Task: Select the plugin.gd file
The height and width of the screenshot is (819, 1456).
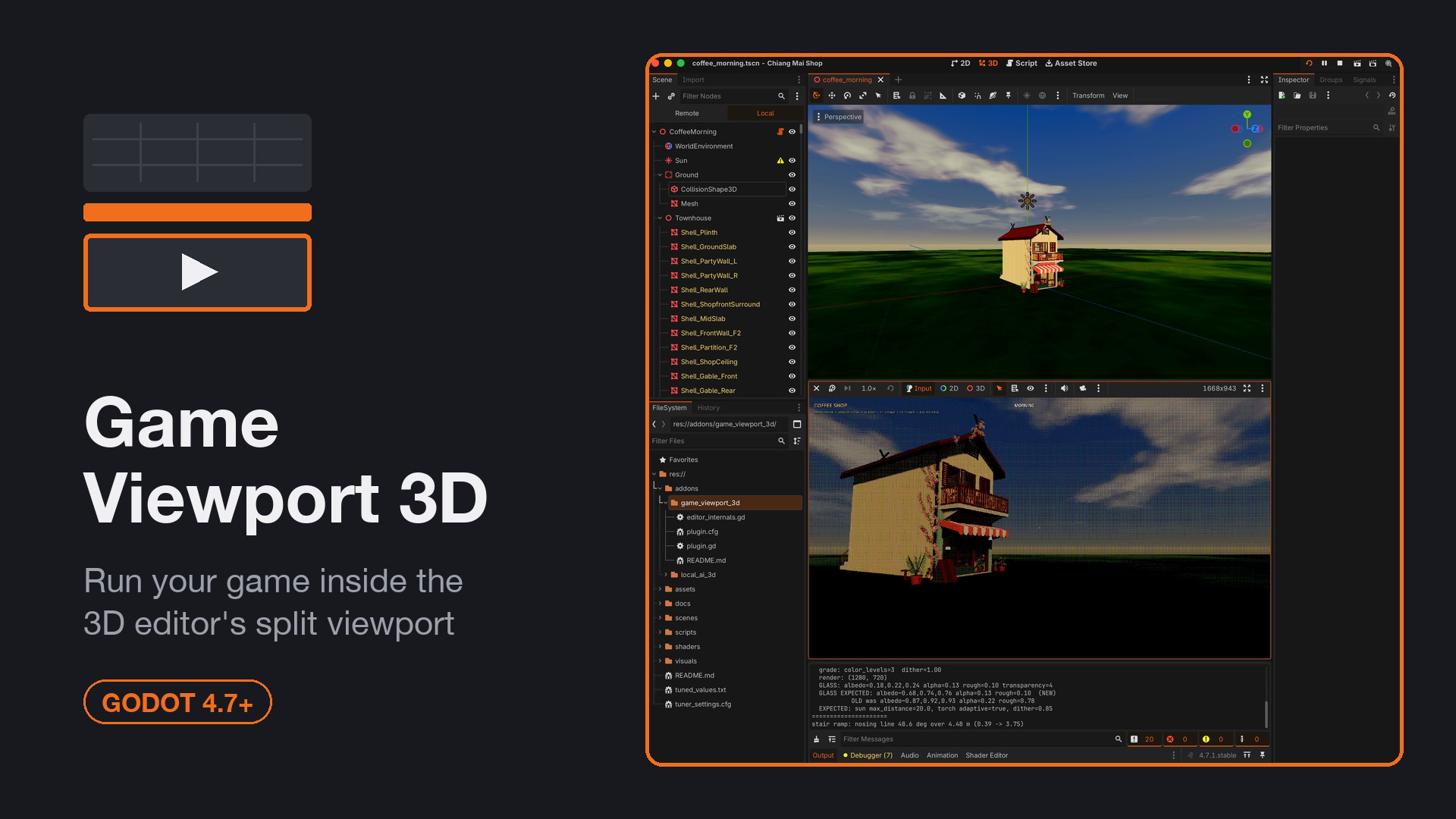Action: [701, 547]
